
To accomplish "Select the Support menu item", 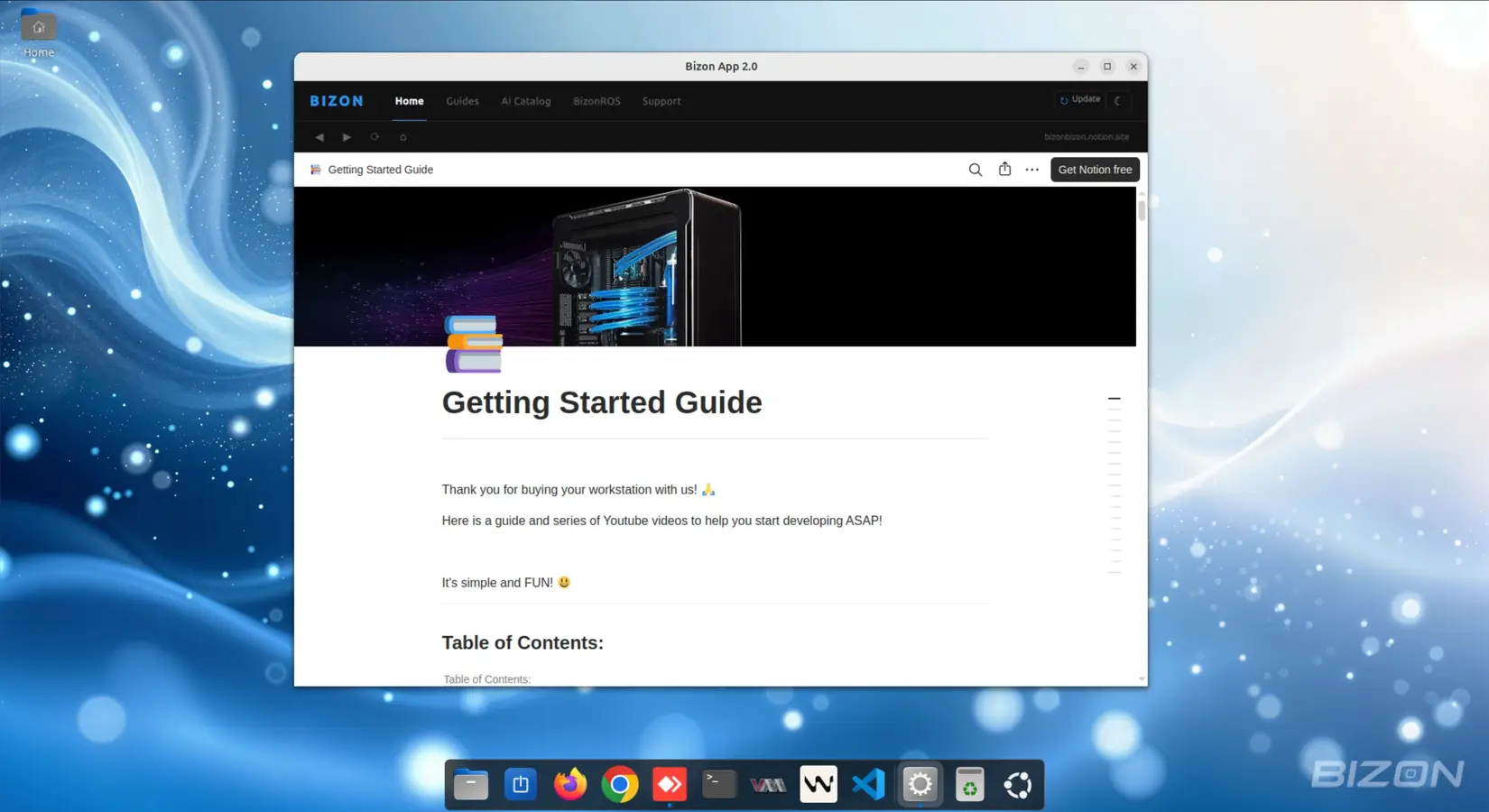I will (661, 101).
